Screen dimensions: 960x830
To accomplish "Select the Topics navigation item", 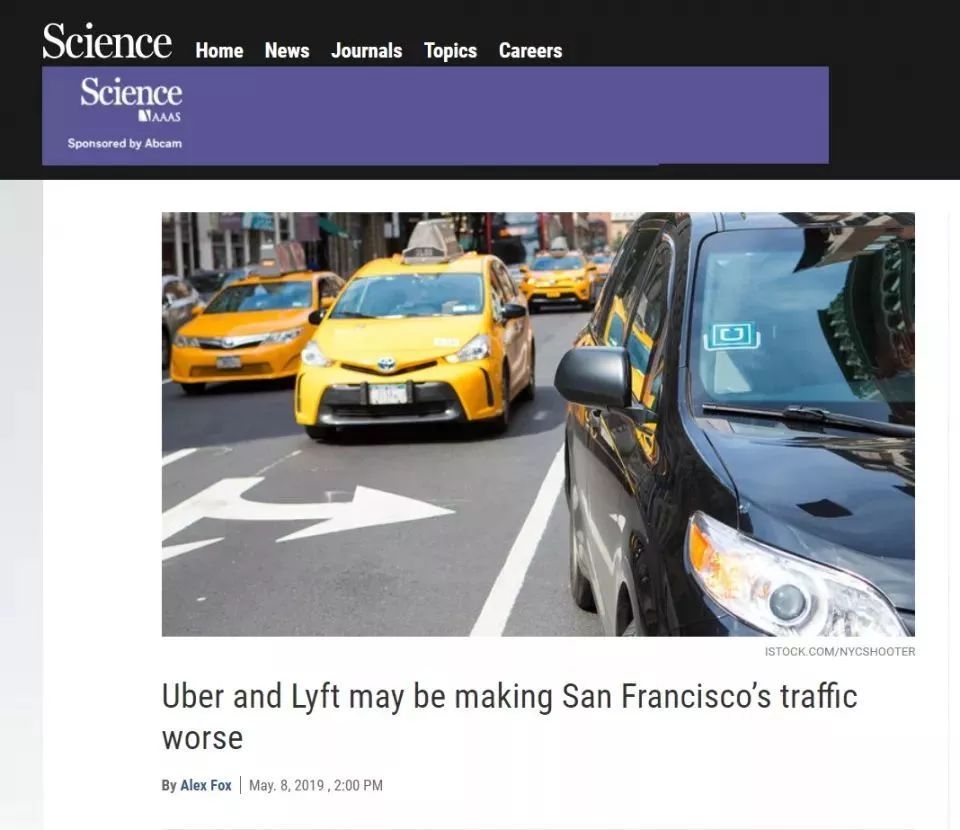I will (450, 51).
